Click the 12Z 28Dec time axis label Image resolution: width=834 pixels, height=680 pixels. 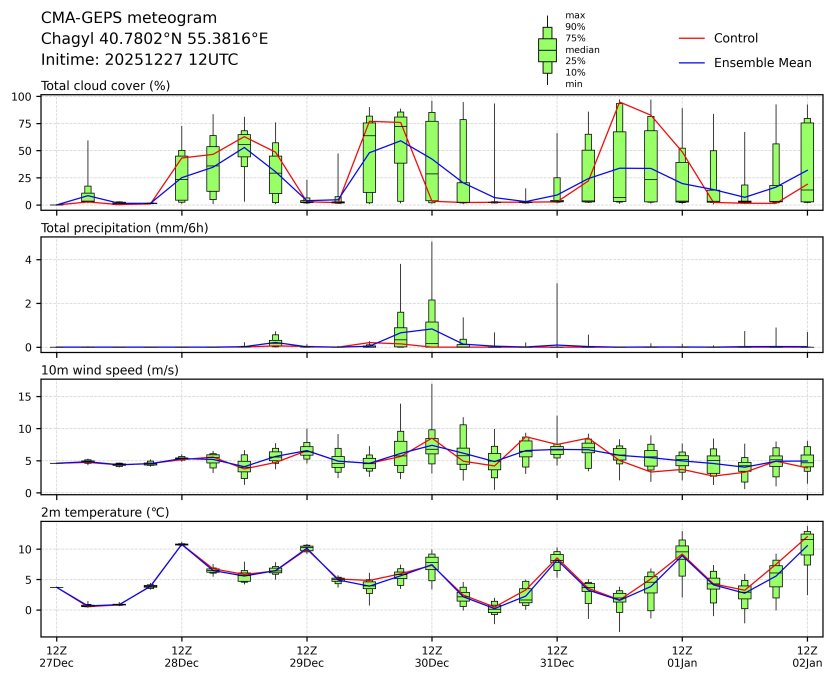(x=181, y=656)
